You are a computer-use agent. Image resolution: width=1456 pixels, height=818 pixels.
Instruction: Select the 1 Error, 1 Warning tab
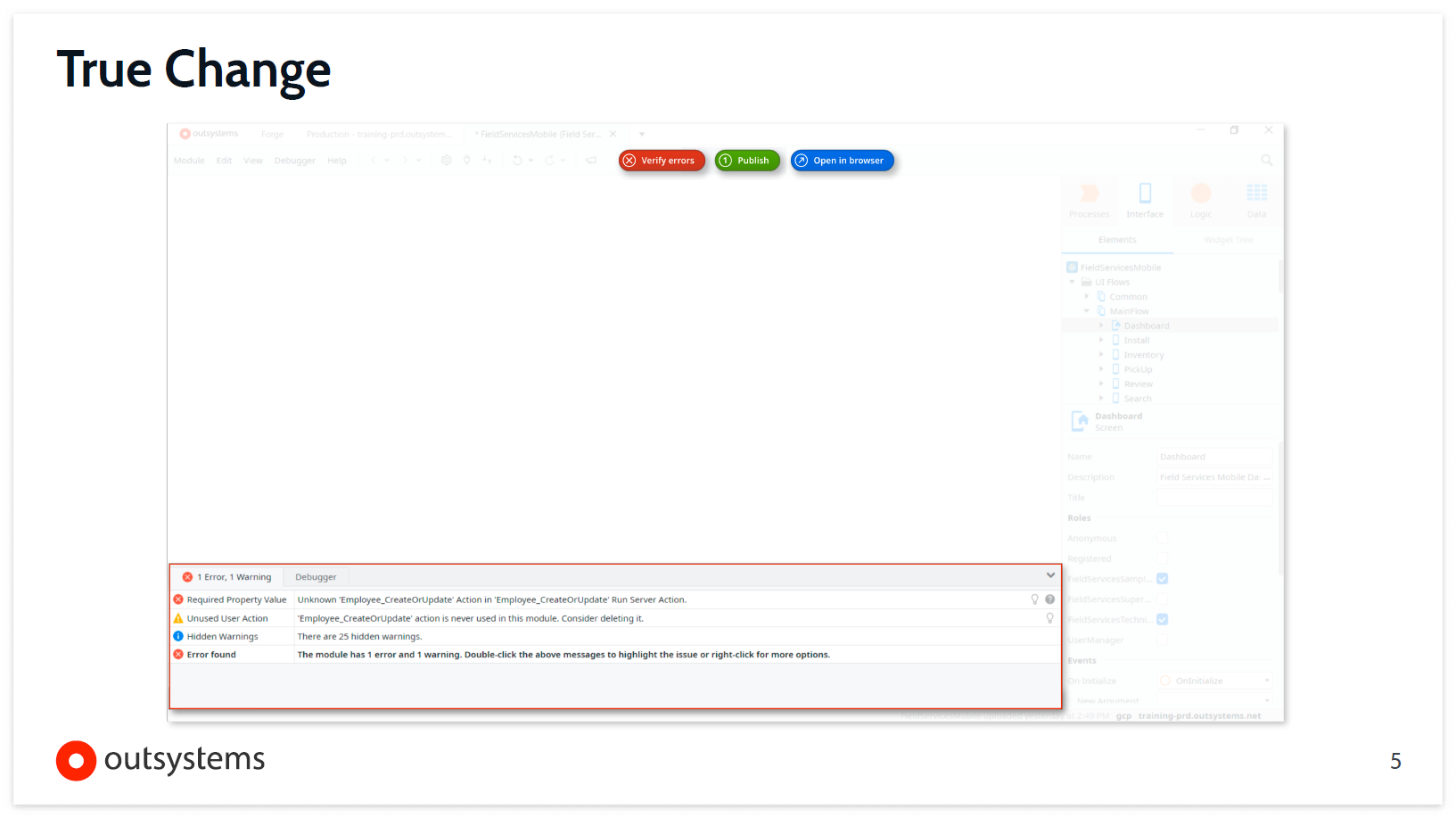226,577
